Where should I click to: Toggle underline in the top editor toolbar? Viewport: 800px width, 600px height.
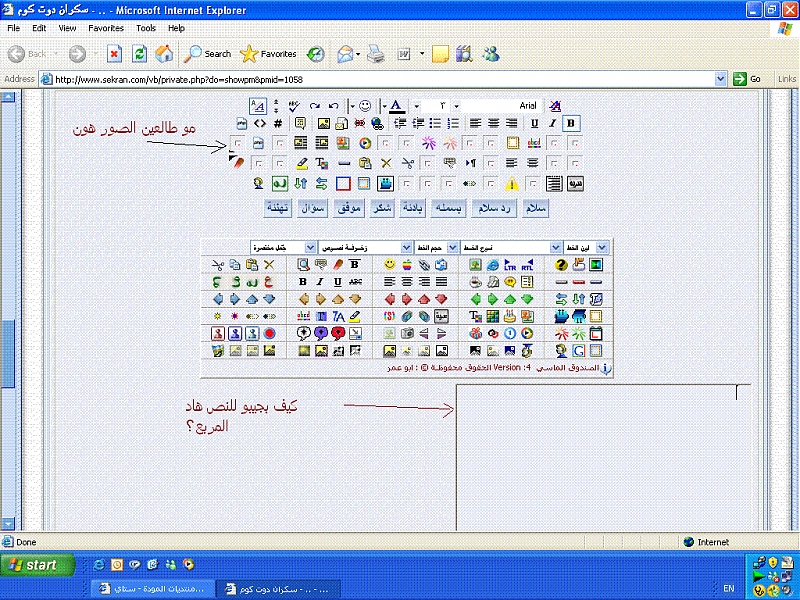coord(535,124)
